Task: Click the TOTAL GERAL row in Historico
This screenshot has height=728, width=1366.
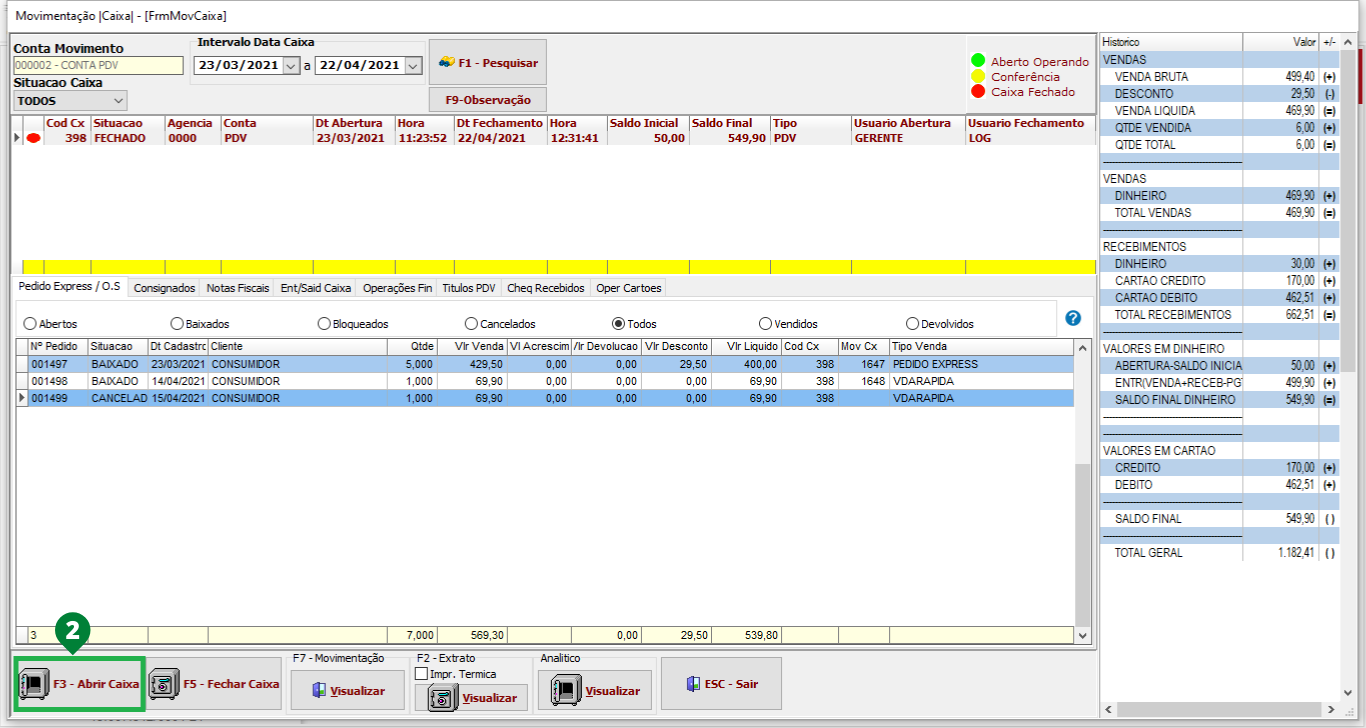Action: [x=1219, y=552]
